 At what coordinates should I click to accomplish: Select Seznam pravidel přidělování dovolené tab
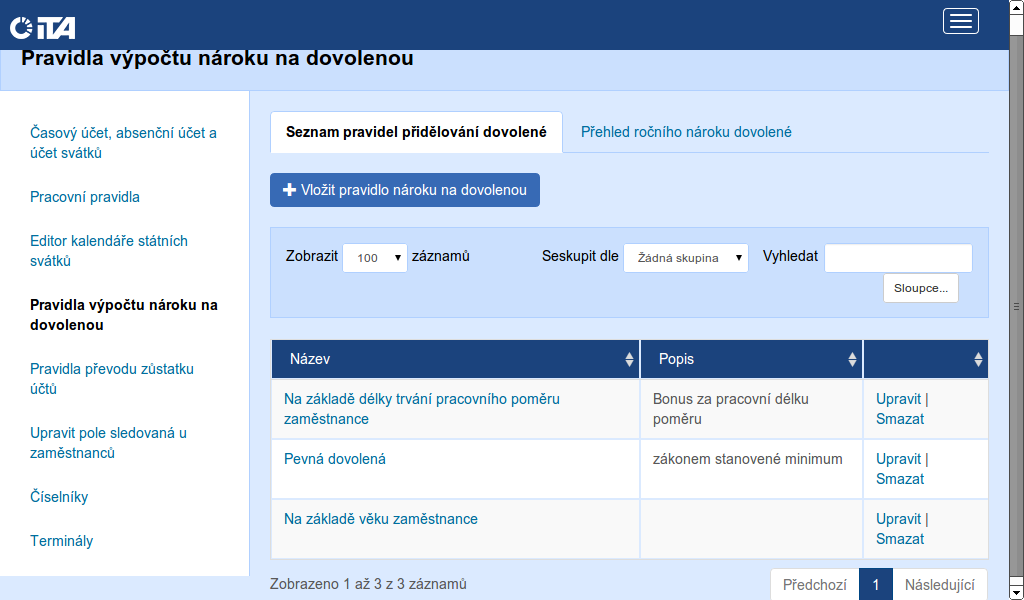[416, 132]
